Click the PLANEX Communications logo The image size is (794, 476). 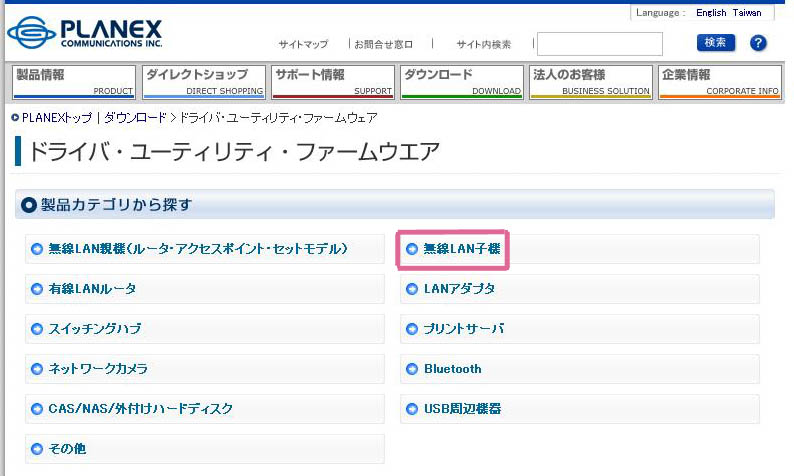point(85,33)
